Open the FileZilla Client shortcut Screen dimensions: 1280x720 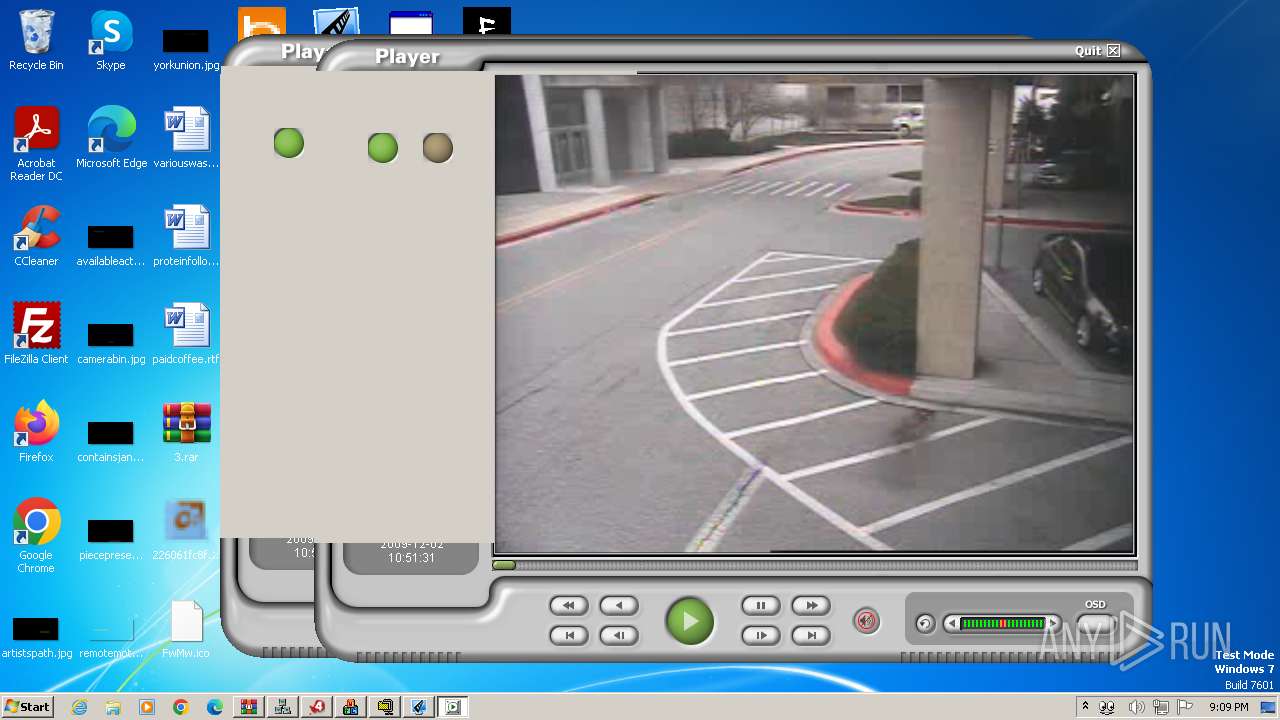[x=36, y=334]
